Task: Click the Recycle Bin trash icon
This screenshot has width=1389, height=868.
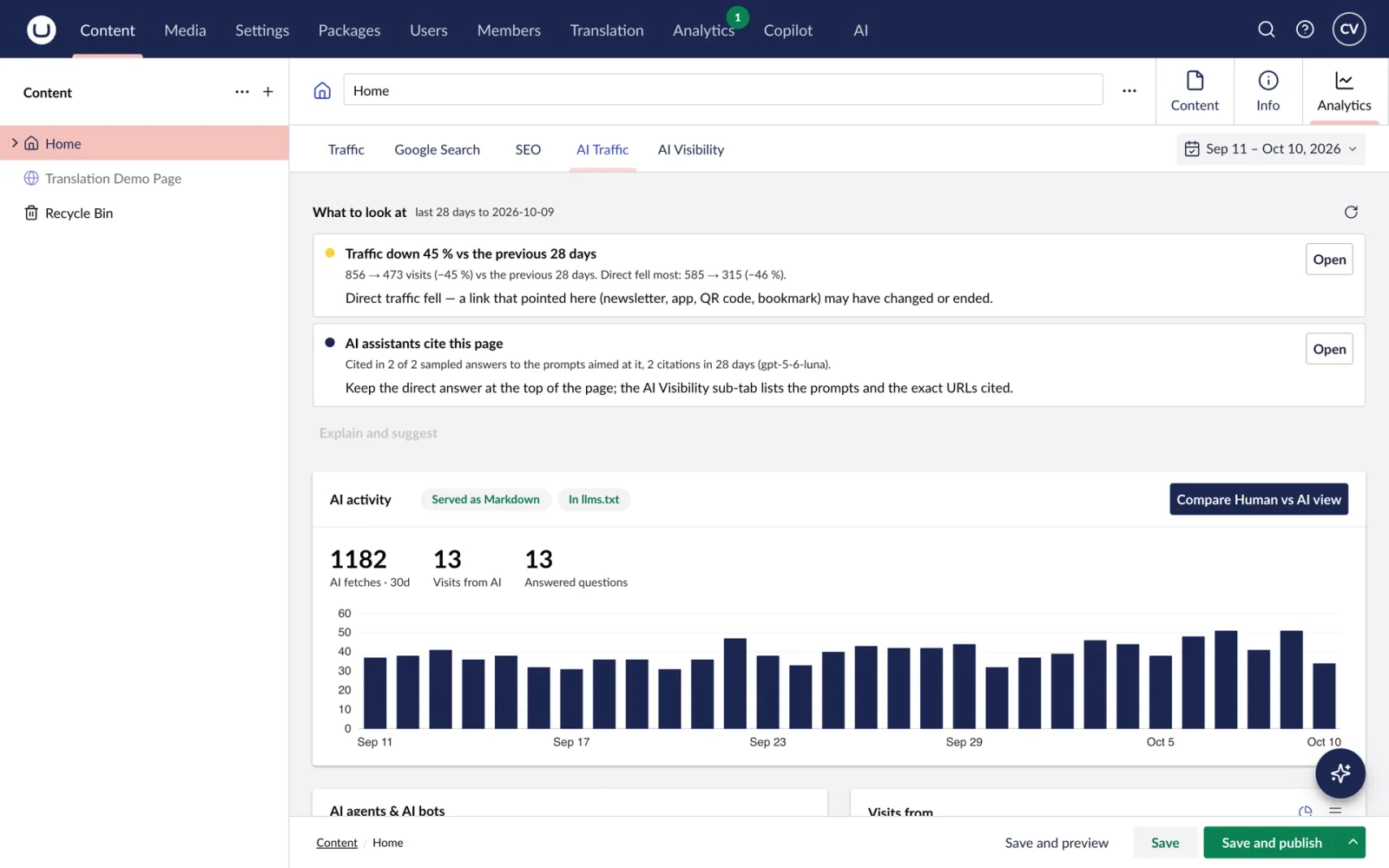Action: [31, 213]
